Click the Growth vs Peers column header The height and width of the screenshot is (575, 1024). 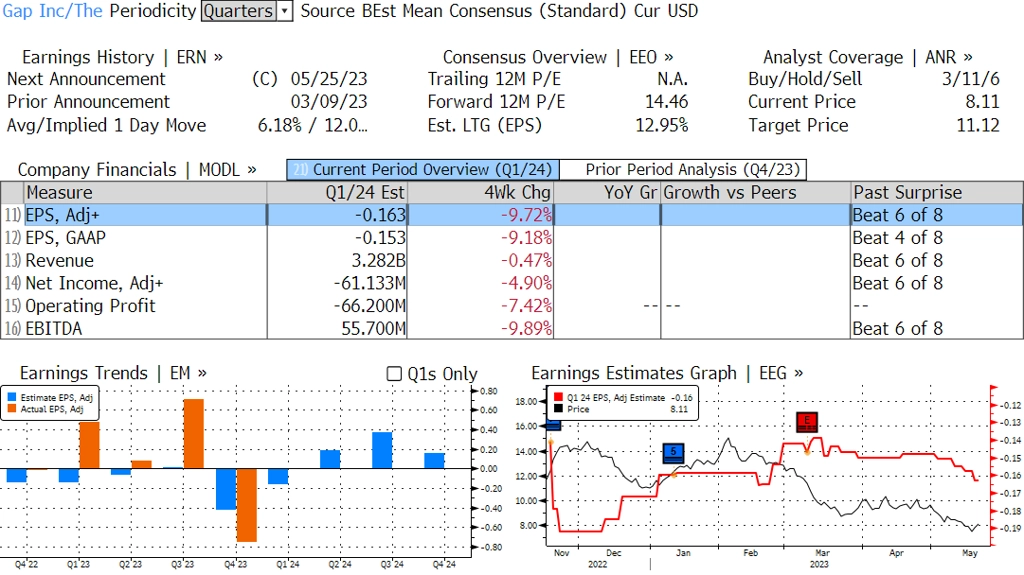click(x=756, y=193)
